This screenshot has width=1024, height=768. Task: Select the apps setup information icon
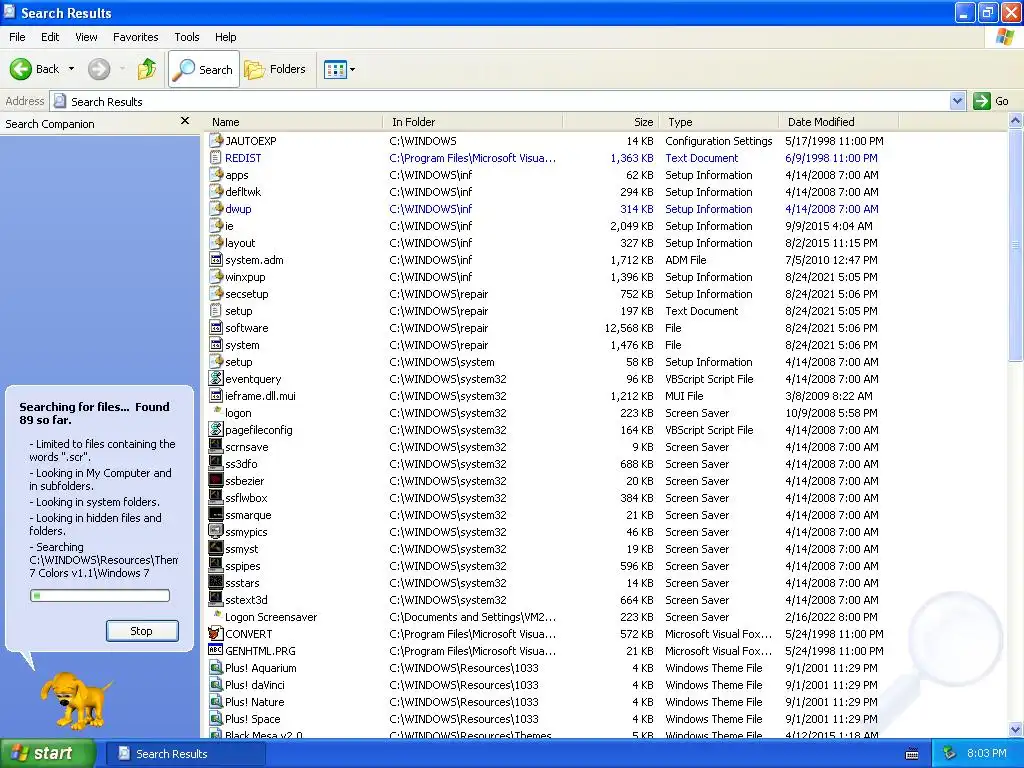point(216,174)
